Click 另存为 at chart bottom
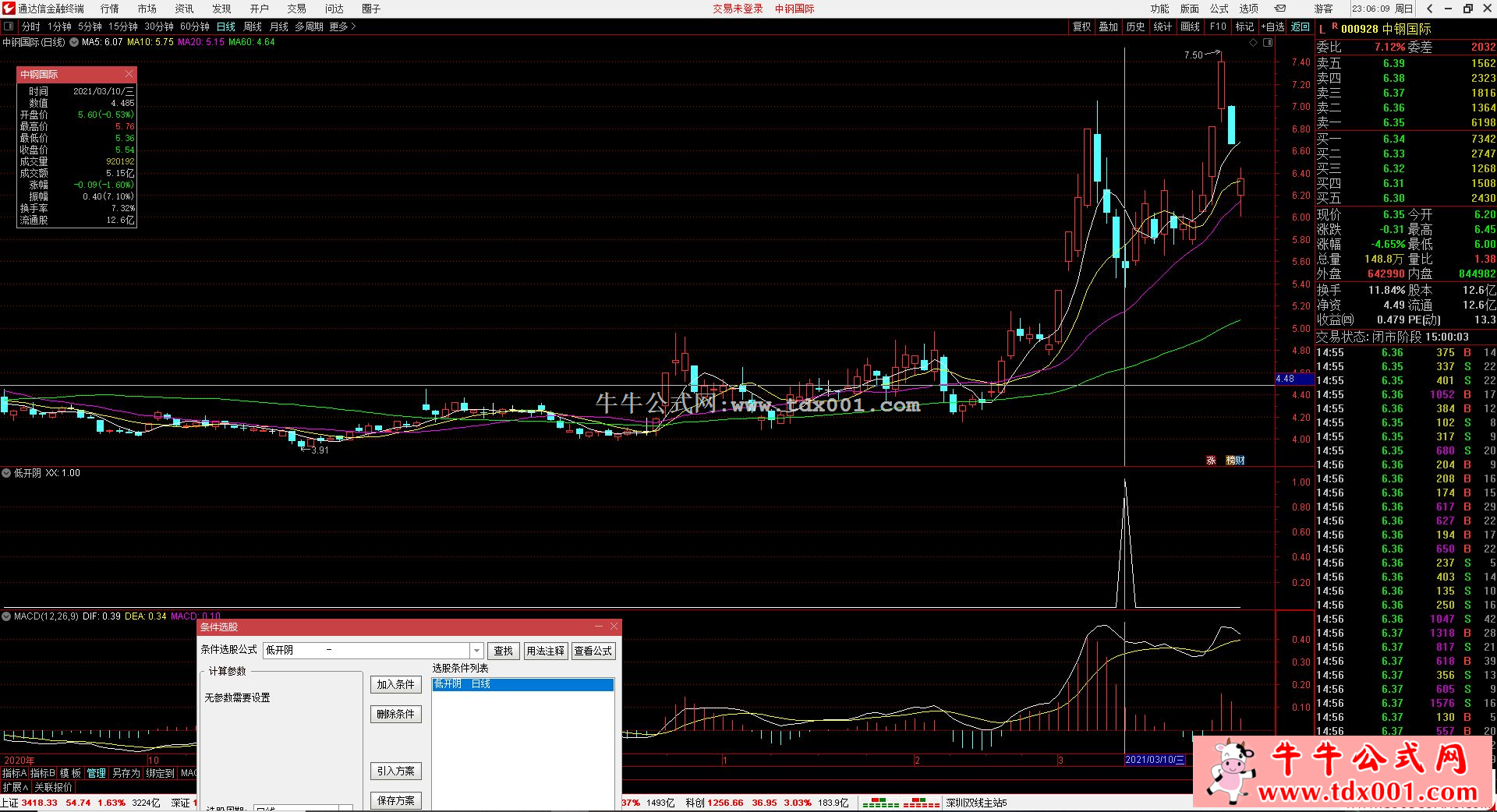This screenshot has width=1497, height=812. [x=126, y=773]
